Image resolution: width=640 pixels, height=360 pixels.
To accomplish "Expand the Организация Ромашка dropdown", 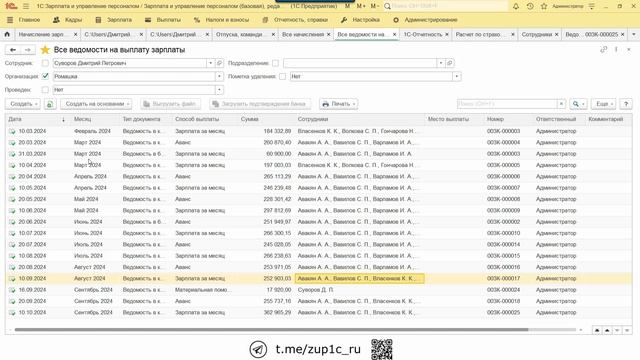I will click(x=219, y=76).
